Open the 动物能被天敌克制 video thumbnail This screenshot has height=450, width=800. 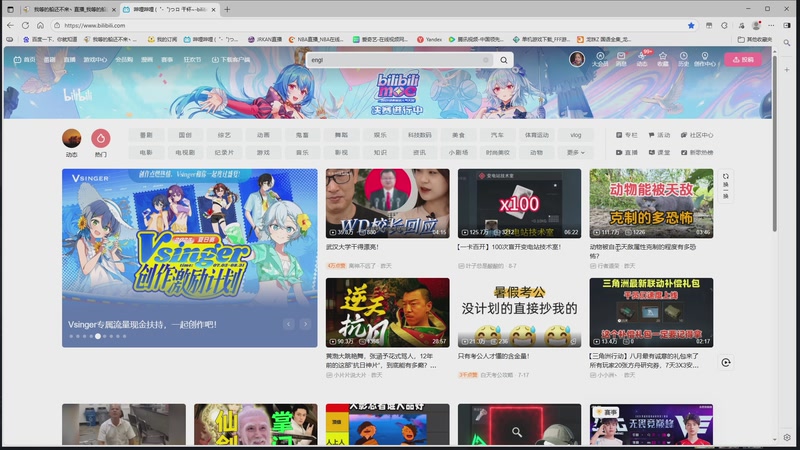click(x=652, y=204)
